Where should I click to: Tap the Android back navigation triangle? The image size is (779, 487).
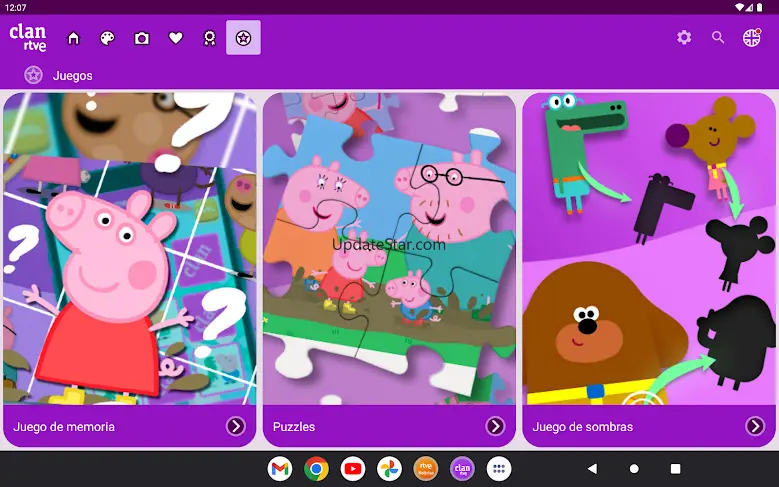point(592,469)
